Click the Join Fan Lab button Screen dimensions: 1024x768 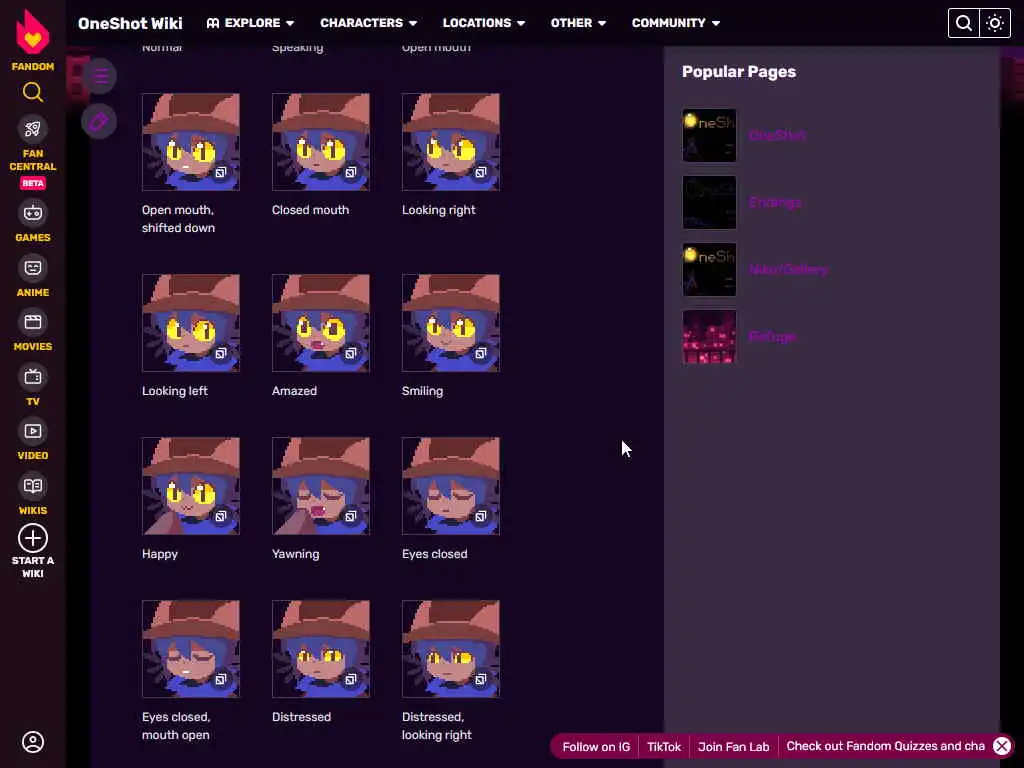point(733,746)
